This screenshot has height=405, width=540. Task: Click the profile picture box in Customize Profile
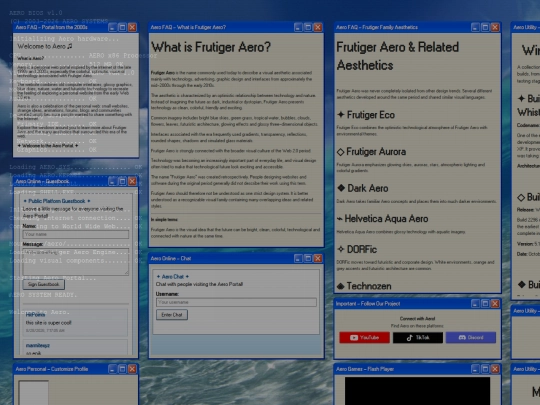[x=33, y=393]
